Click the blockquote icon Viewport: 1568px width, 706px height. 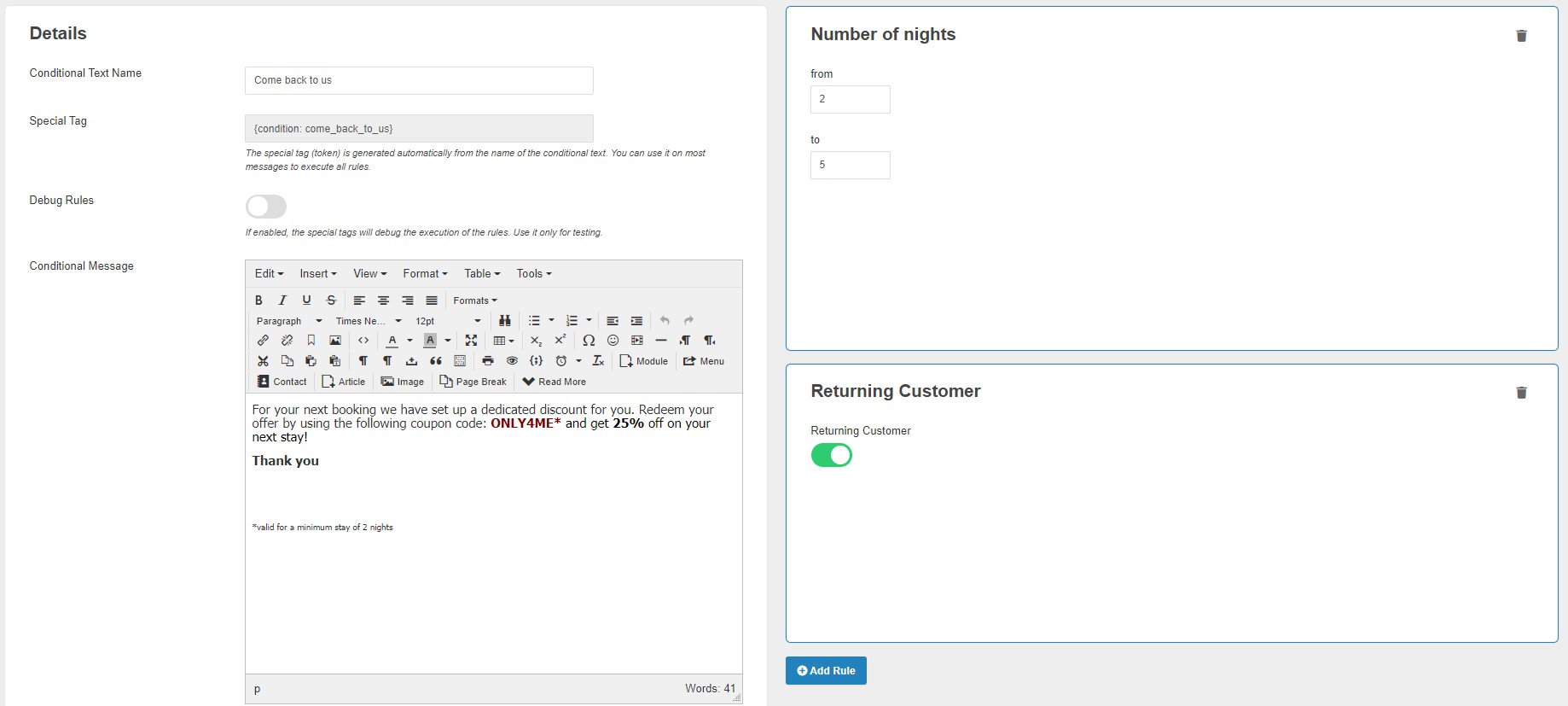(436, 361)
